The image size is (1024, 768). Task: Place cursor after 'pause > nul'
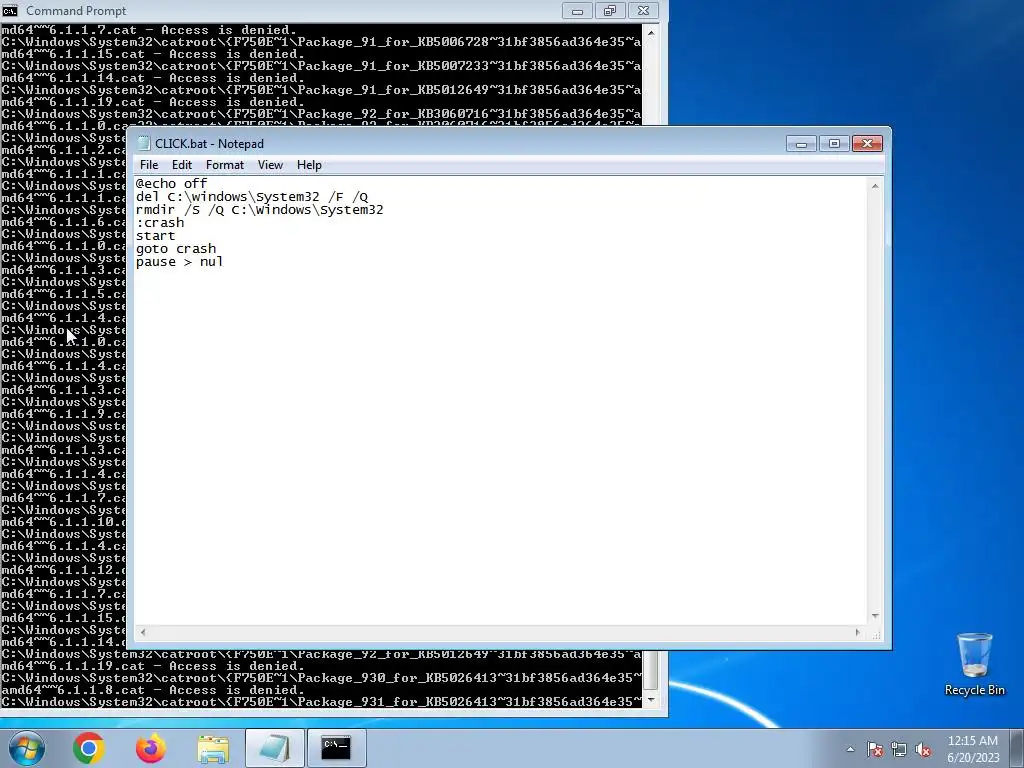(x=223, y=262)
